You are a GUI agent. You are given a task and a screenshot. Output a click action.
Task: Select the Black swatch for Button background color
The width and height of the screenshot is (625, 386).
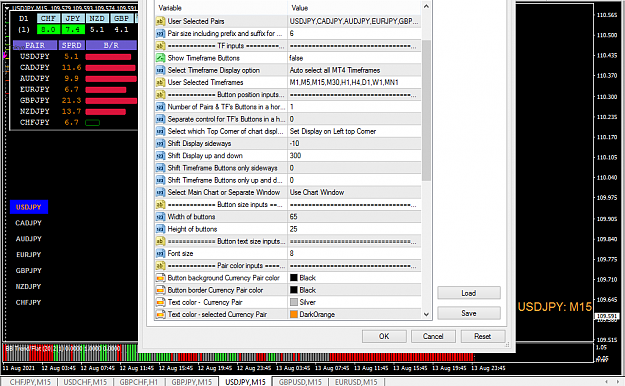pyautogui.click(x=294, y=278)
